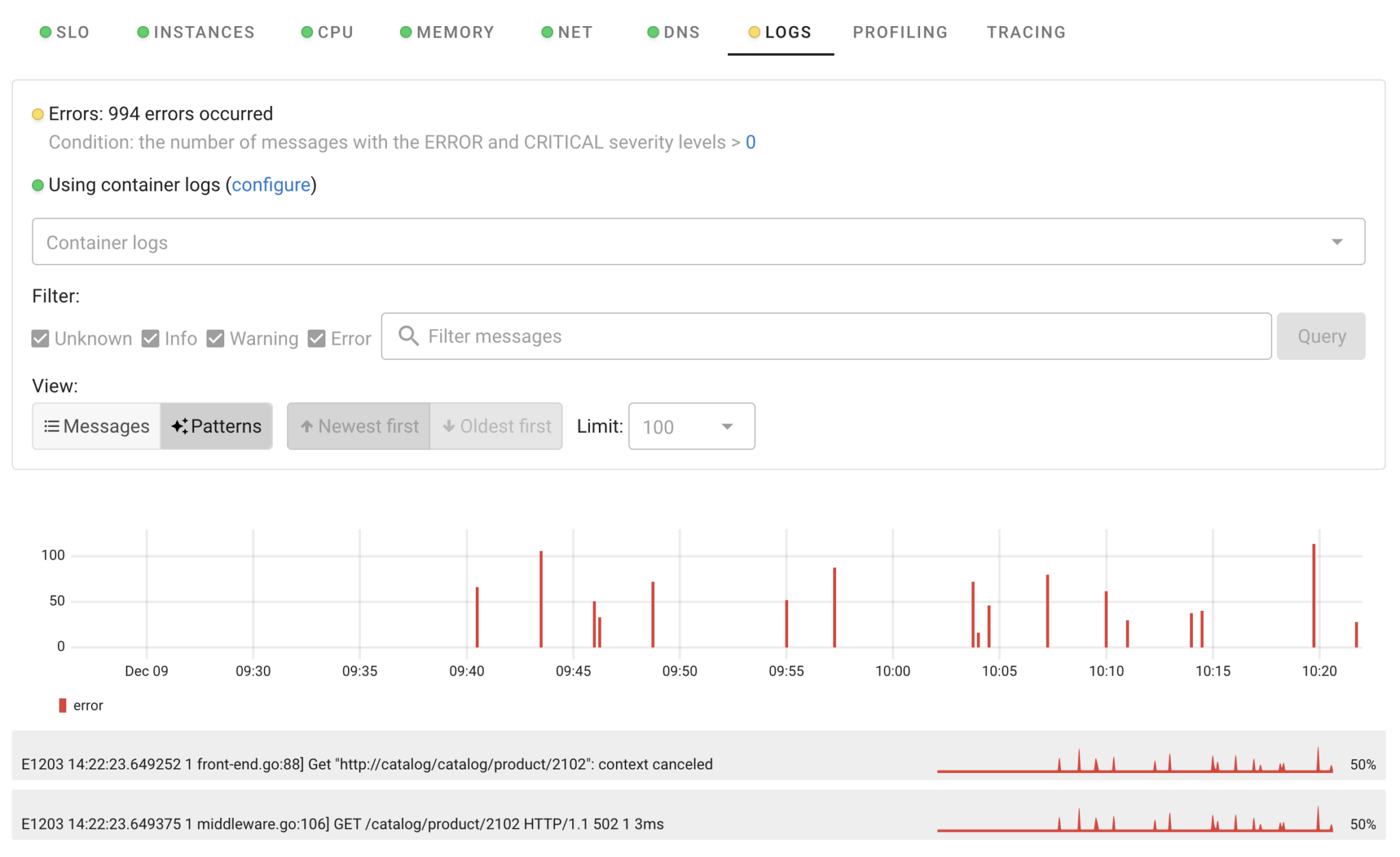Toggle the Info severity checkbox
Image resolution: width=1400 pixels, height=857 pixels.
pyautogui.click(x=150, y=338)
